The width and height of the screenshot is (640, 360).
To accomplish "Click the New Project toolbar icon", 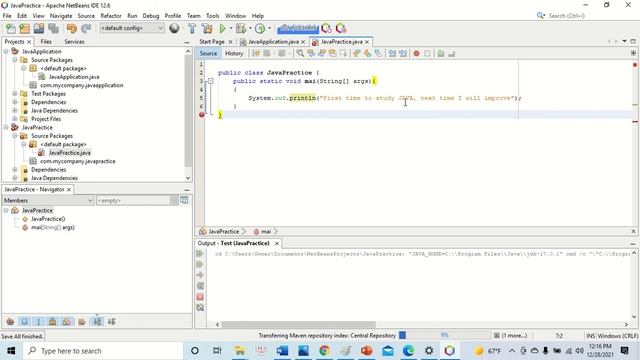I will (24, 28).
